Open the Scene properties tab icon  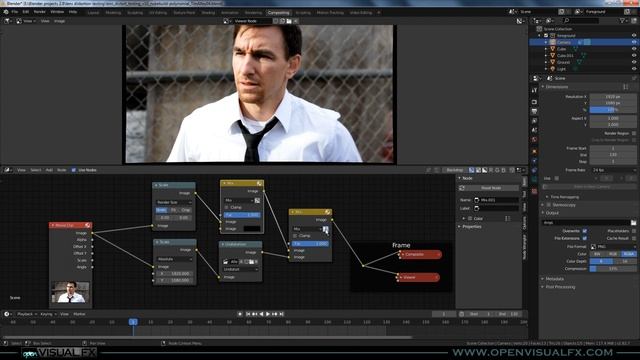[x=534, y=130]
